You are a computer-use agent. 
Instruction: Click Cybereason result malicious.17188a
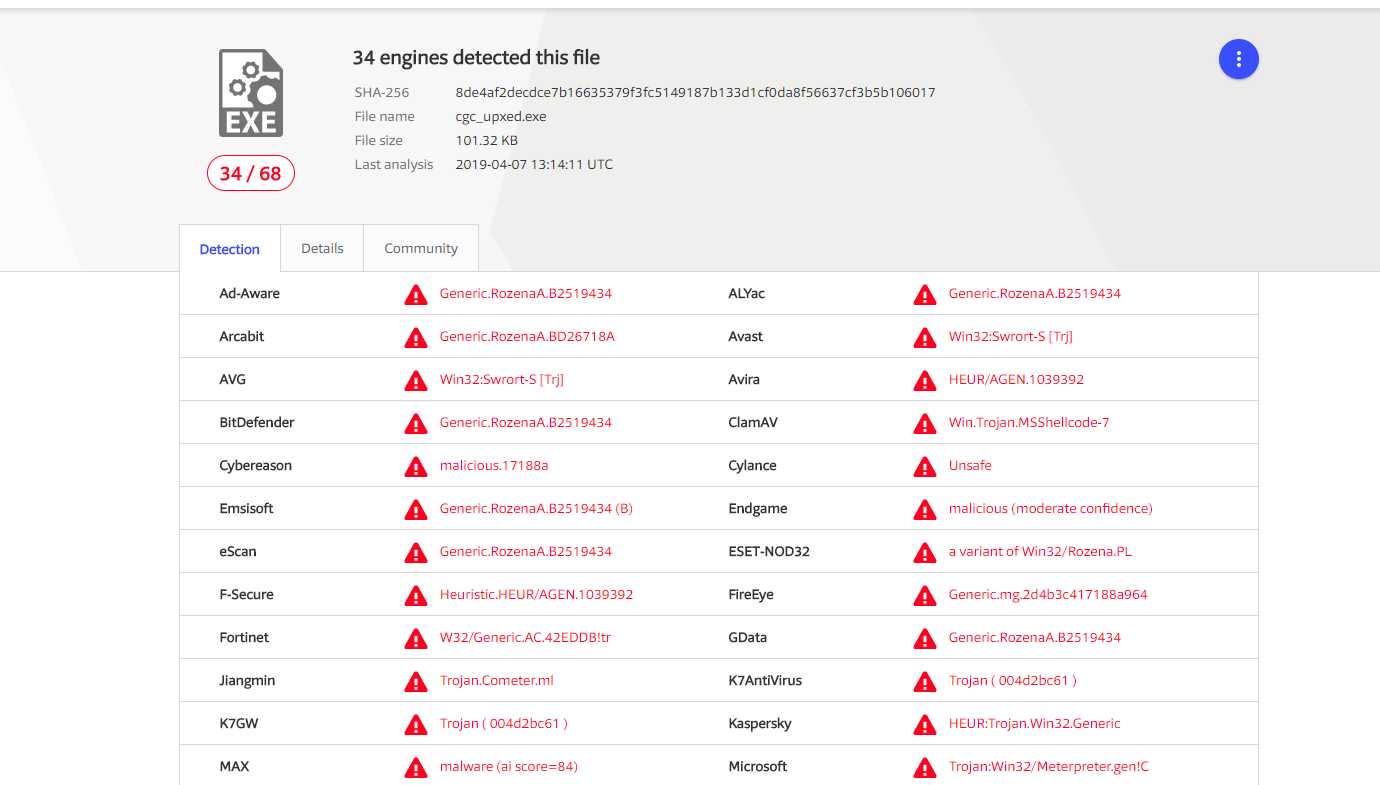494,465
